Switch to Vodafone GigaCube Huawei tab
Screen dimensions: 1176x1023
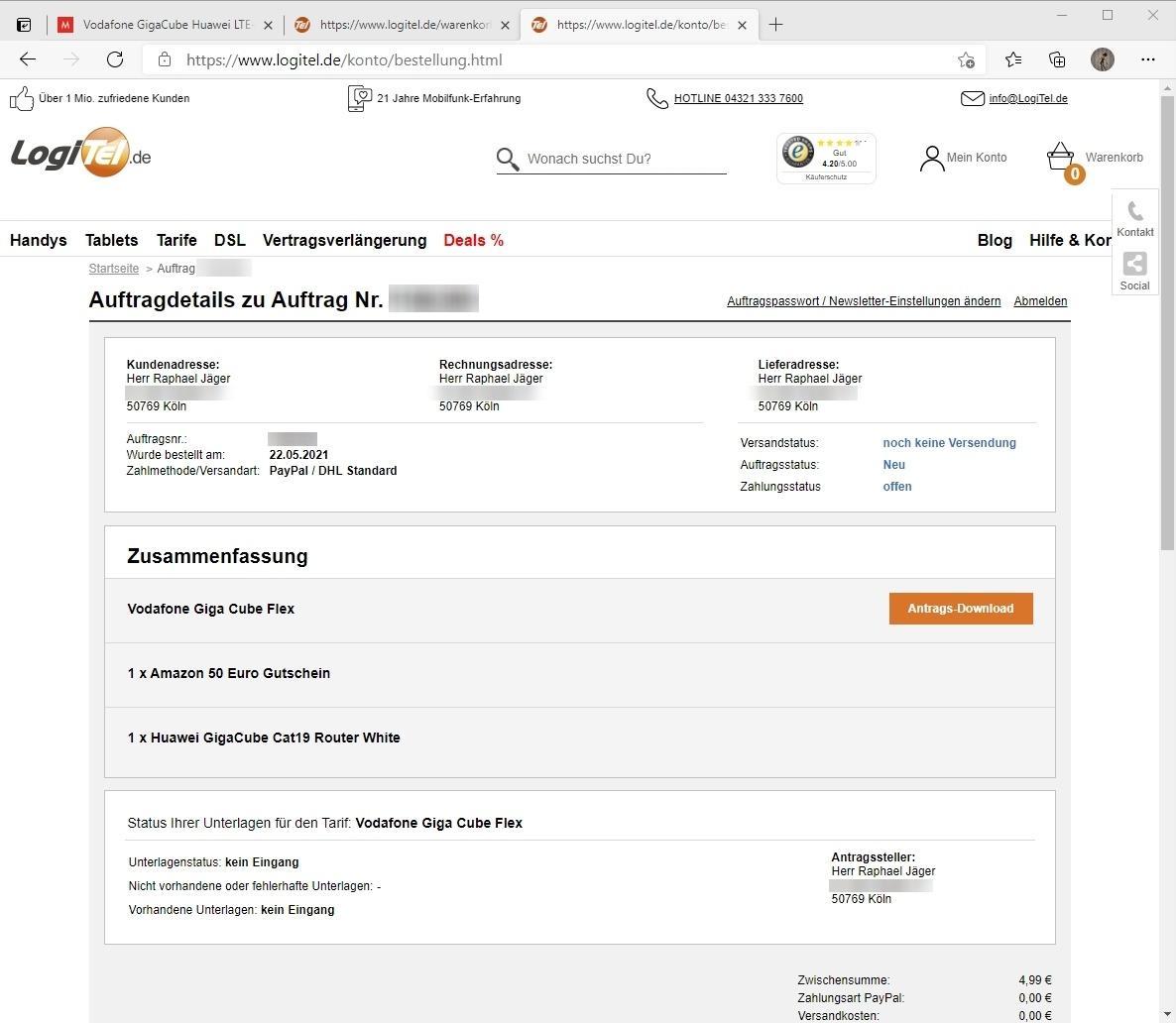pyautogui.click(x=165, y=25)
